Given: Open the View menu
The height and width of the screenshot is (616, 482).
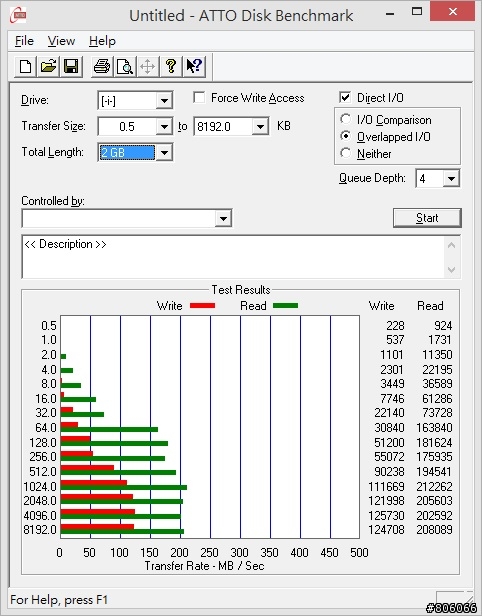Looking at the screenshot, I should point(61,41).
